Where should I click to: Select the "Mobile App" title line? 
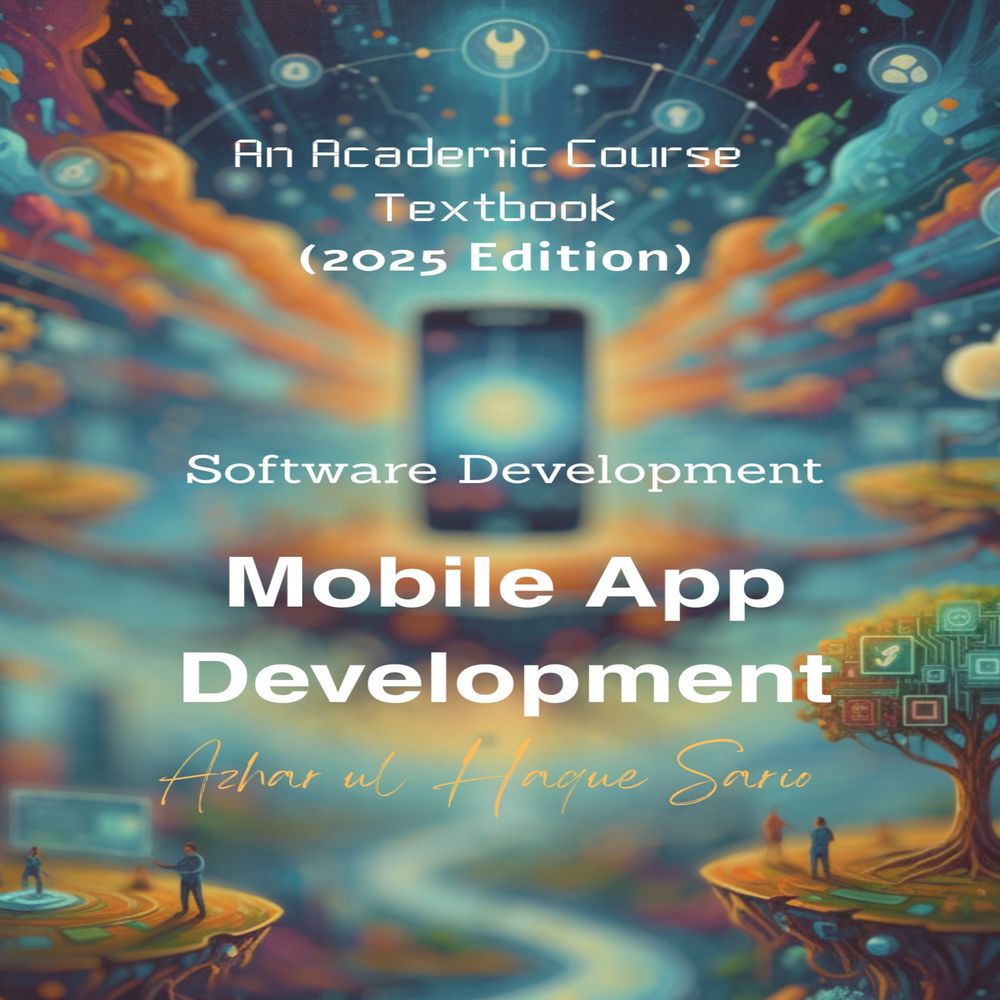[x=503, y=586]
